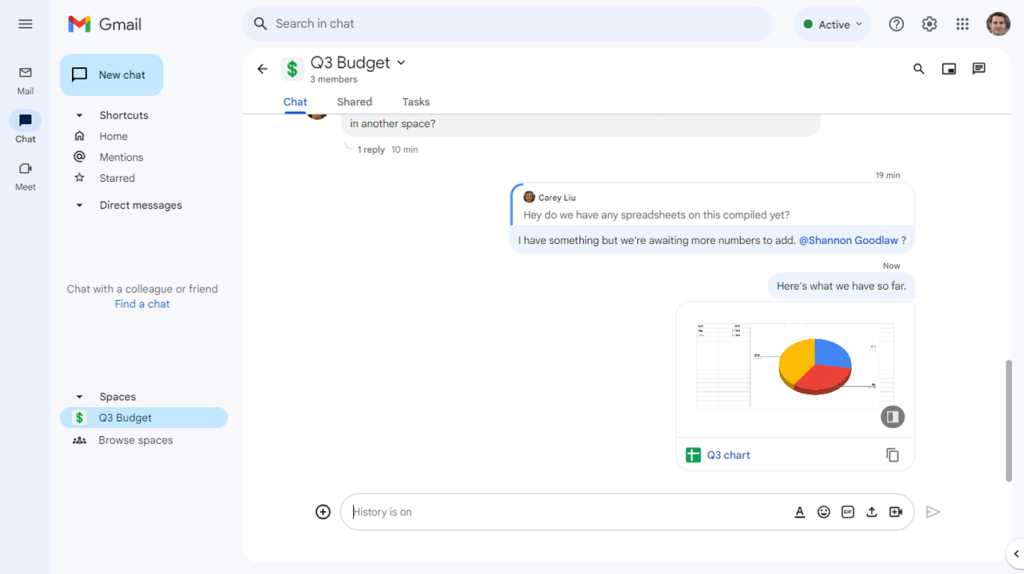
Task: Start a video meeting from message box
Action: click(x=896, y=512)
